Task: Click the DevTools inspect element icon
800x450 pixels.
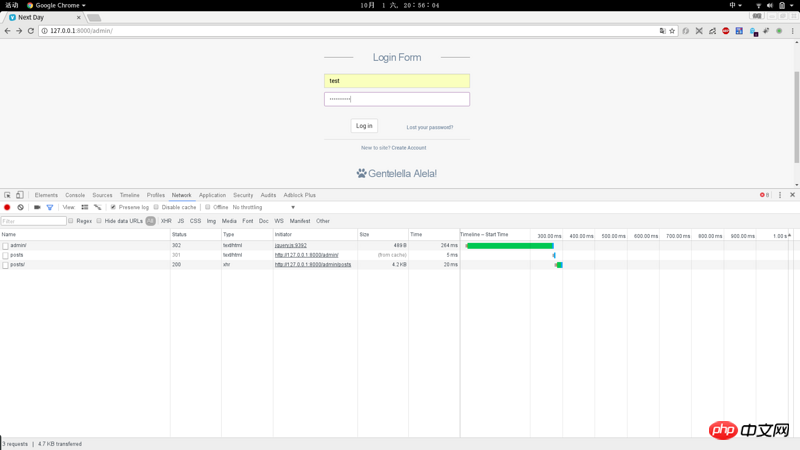Action: 7,195
